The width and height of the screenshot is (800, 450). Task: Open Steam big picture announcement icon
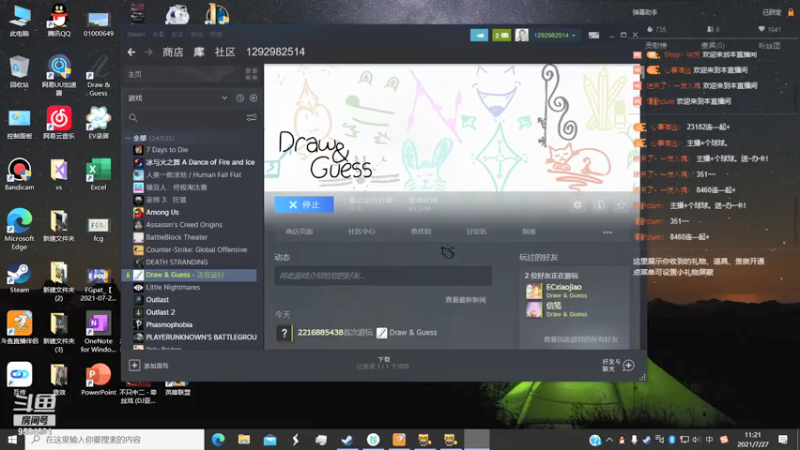tap(479, 35)
